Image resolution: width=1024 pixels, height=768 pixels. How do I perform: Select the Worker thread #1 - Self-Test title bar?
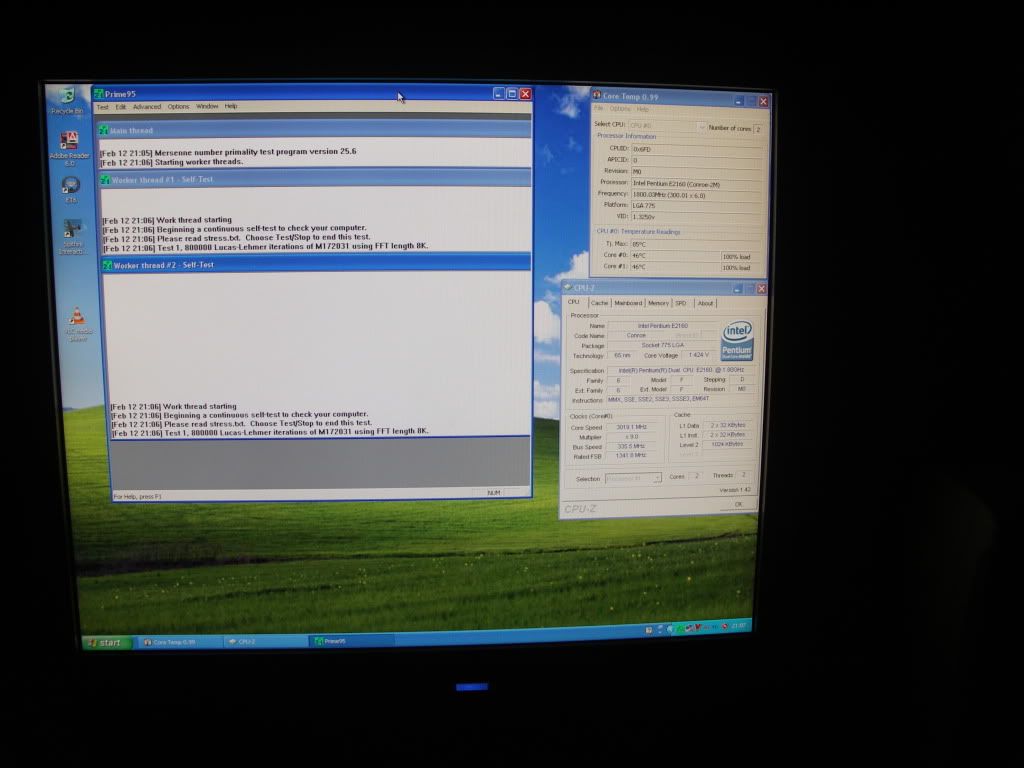pos(315,178)
